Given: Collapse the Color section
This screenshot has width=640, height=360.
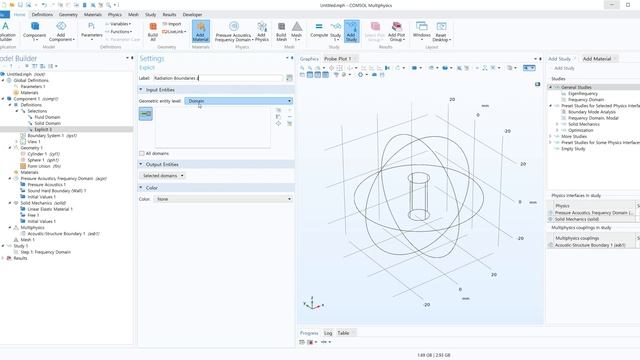Looking at the screenshot, I should point(141,188).
